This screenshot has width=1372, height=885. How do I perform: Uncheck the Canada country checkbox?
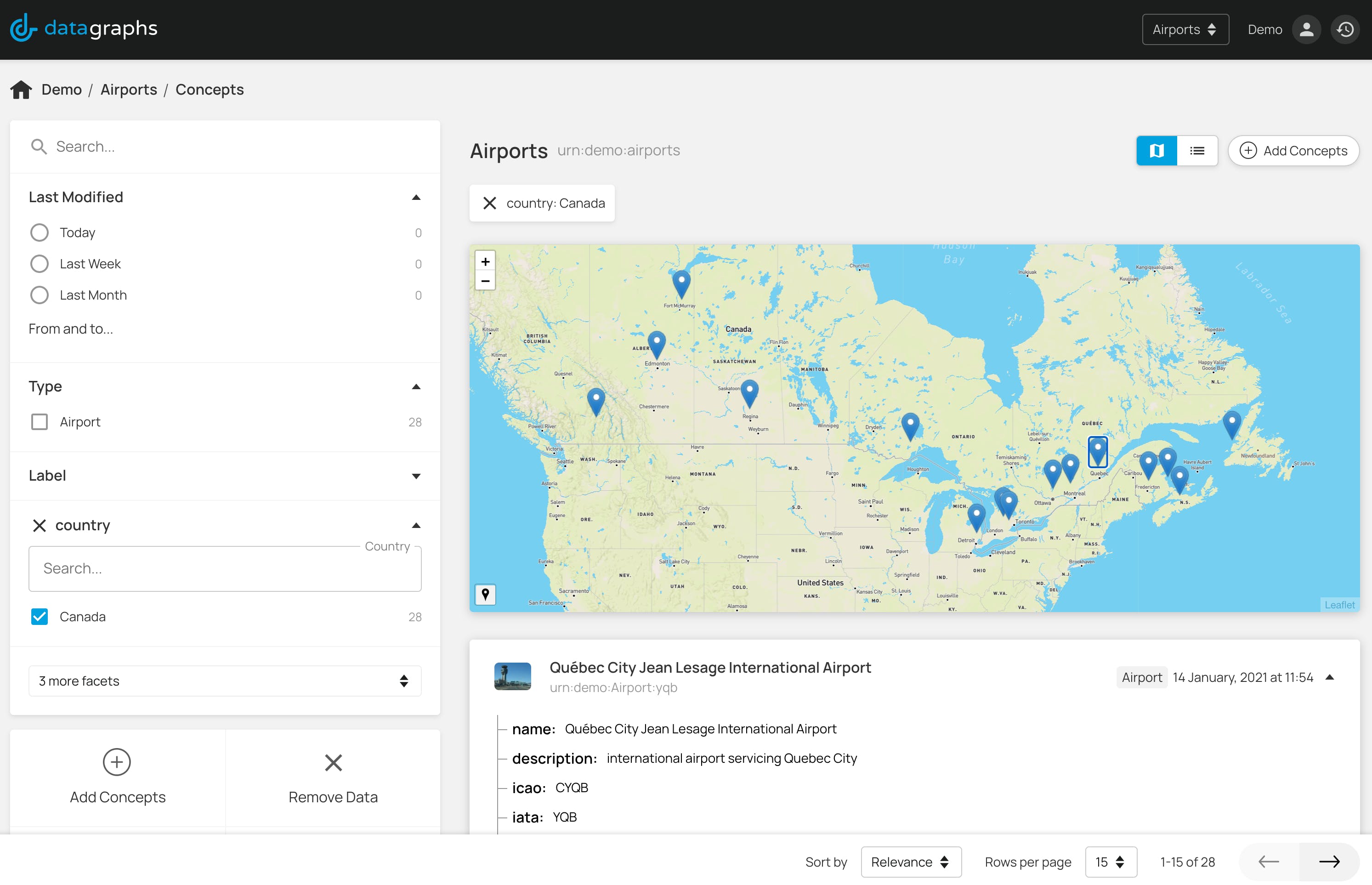point(39,617)
